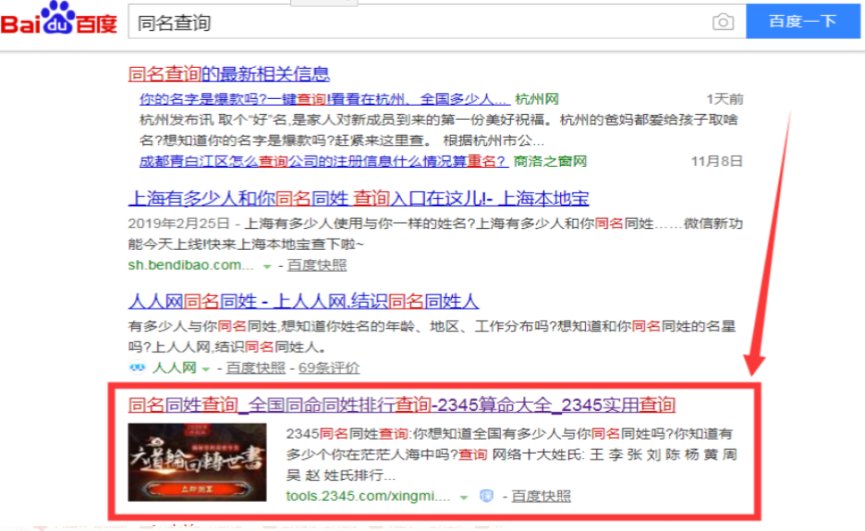Click the shield badge beside tools.2345.com
Screen dimensions: 865x531
tap(486, 496)
